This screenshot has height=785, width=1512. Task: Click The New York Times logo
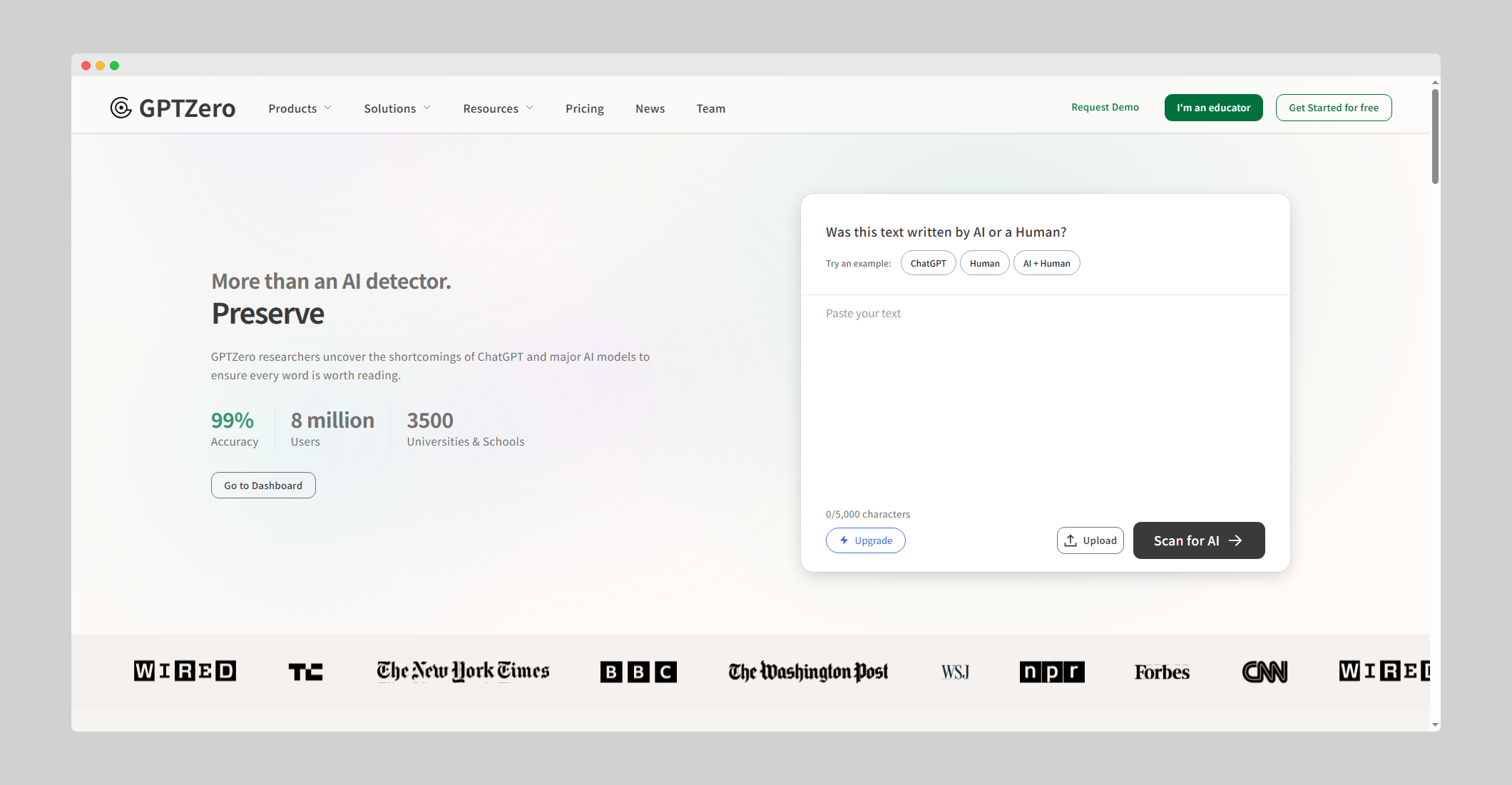point(463,671)
